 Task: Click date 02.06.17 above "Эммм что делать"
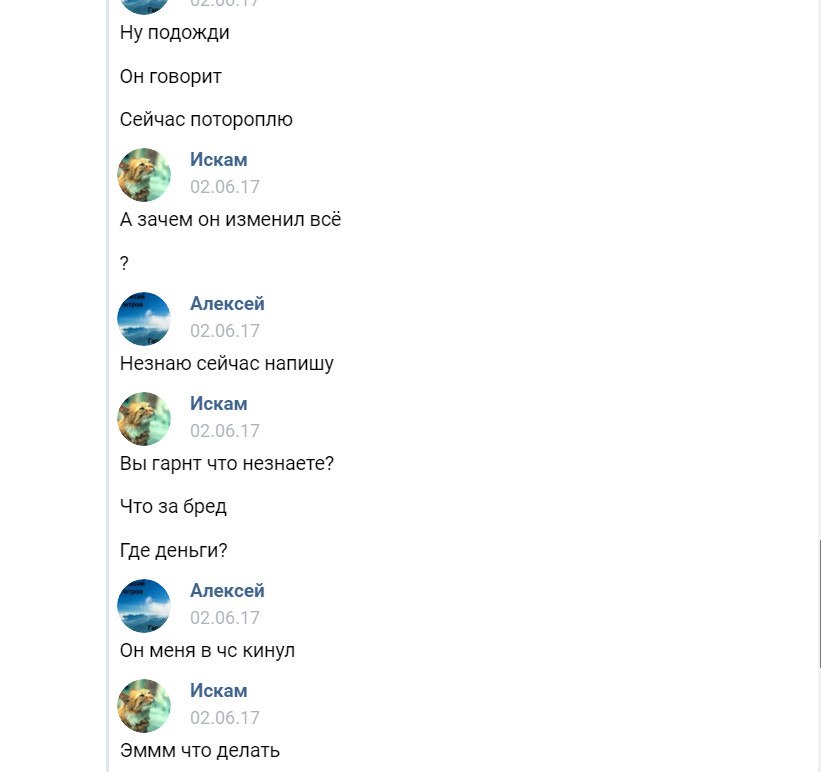click(225, 718)
